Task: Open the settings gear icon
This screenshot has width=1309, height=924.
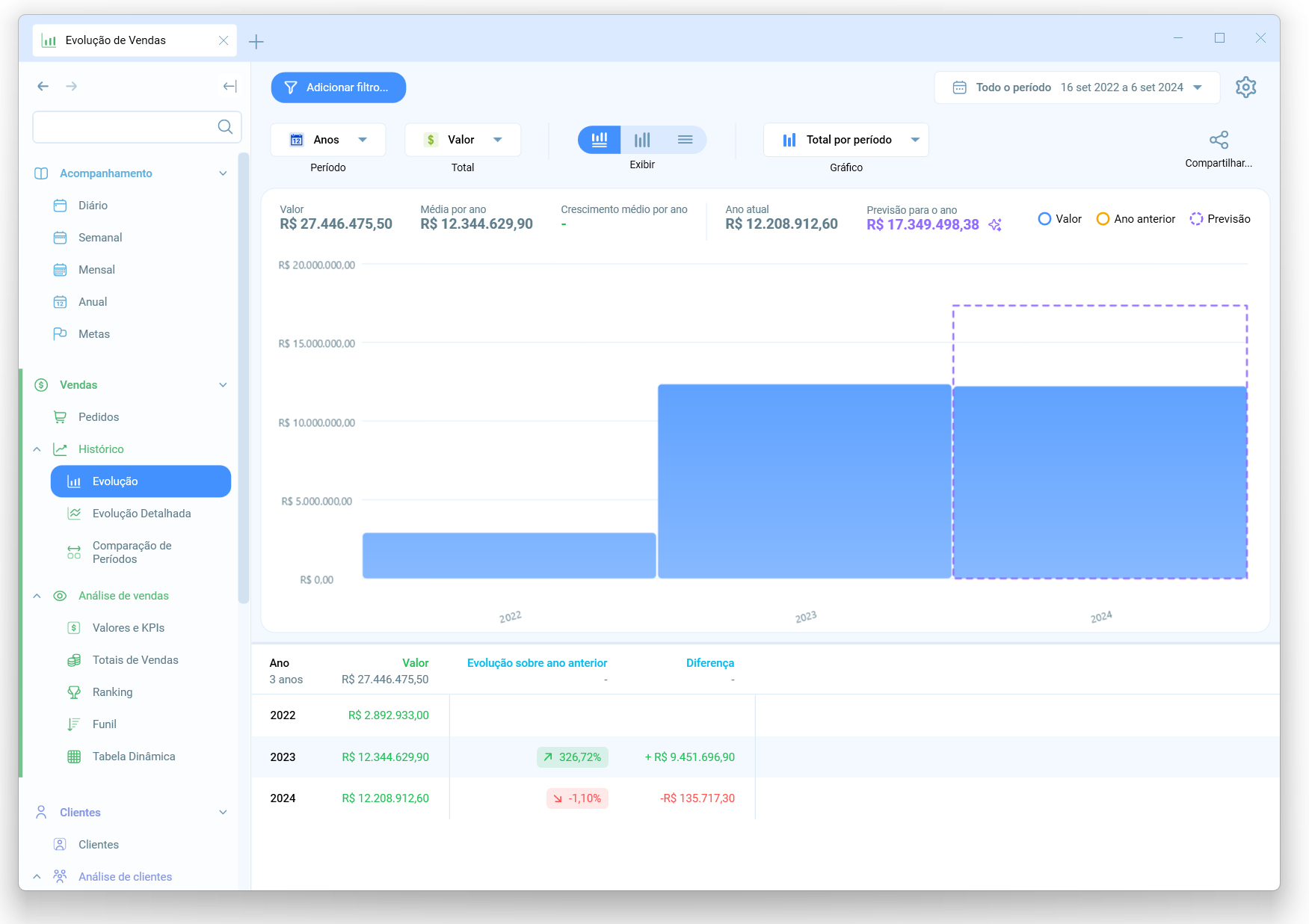Action: pos(1245,87)
